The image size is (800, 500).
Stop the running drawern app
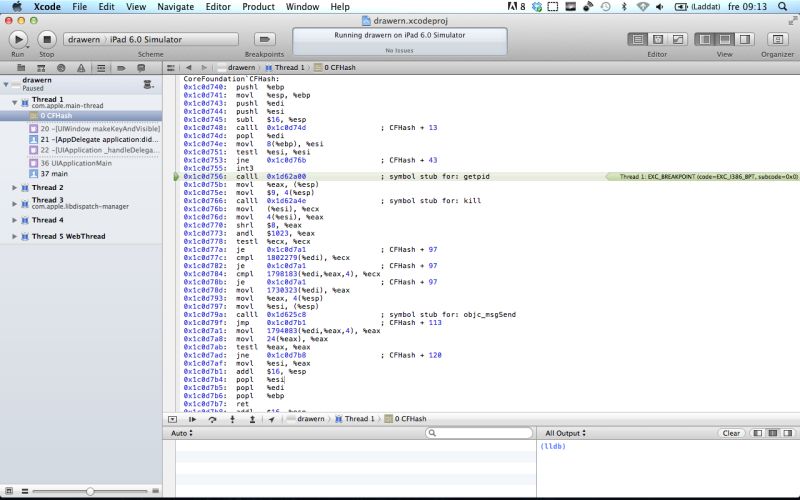pos(46,39)
